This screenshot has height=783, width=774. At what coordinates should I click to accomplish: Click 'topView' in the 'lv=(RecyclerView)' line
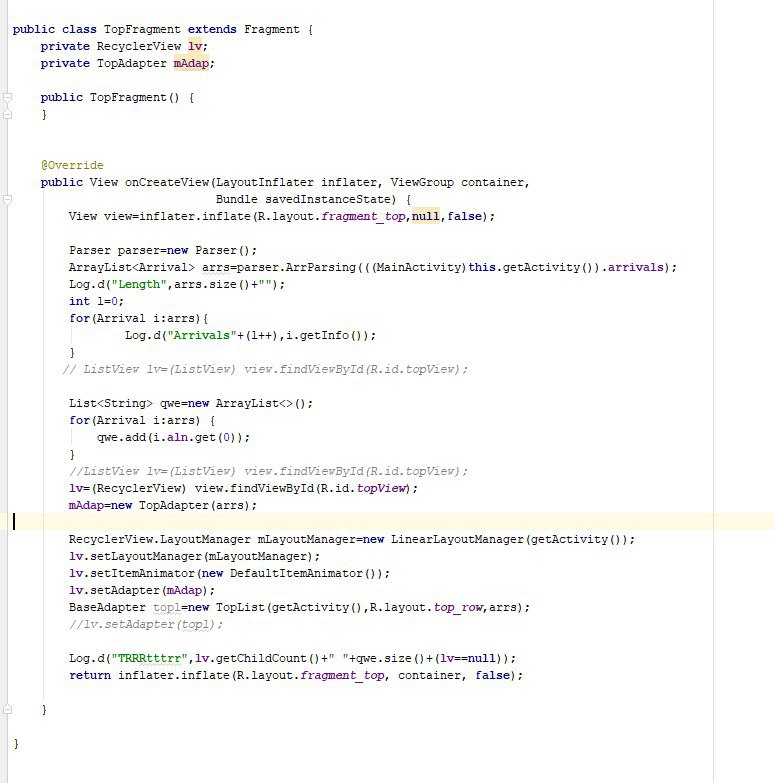(382, 488)
